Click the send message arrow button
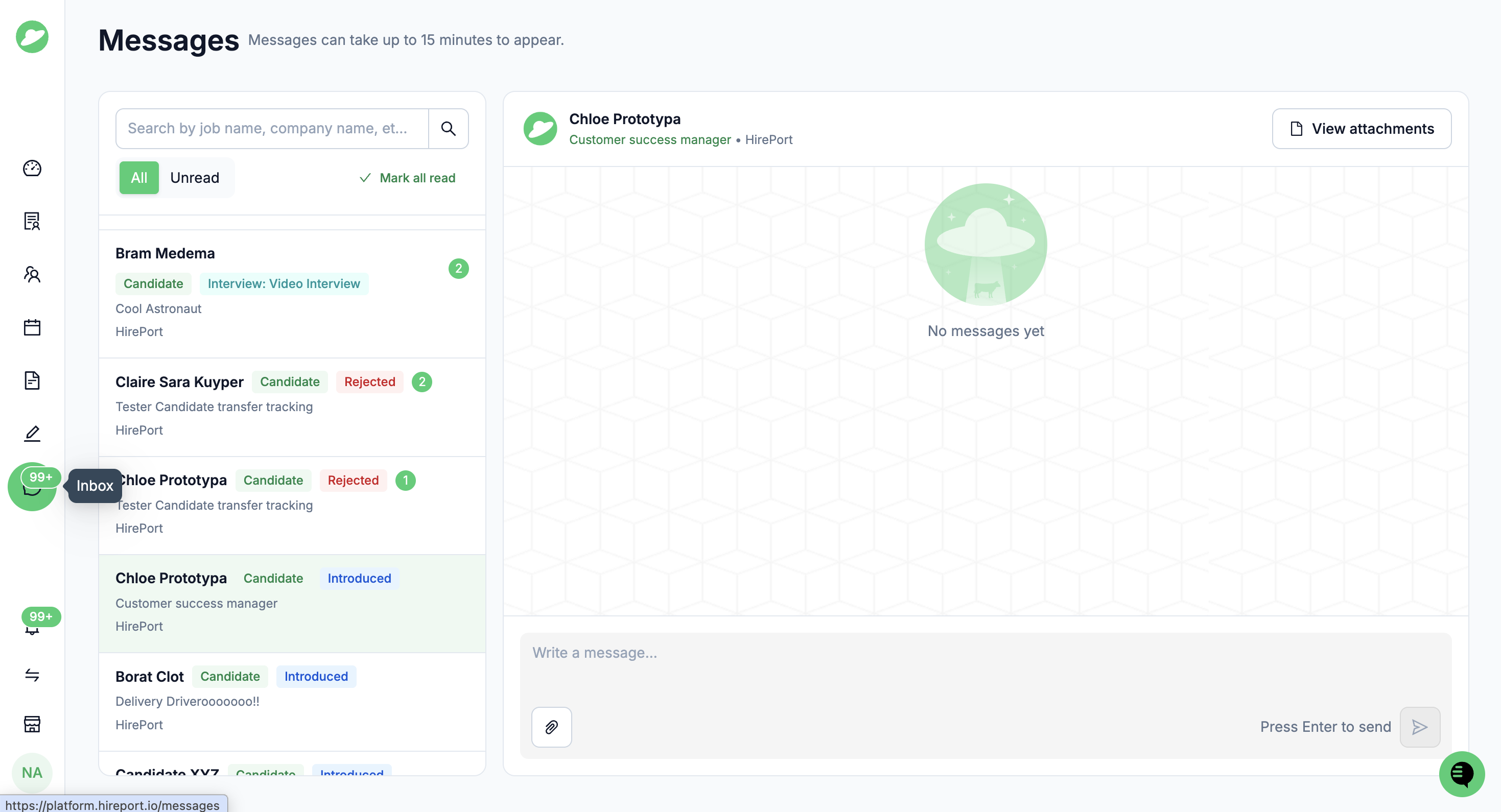The image size is (1501, 812). tap(1419, 727)
